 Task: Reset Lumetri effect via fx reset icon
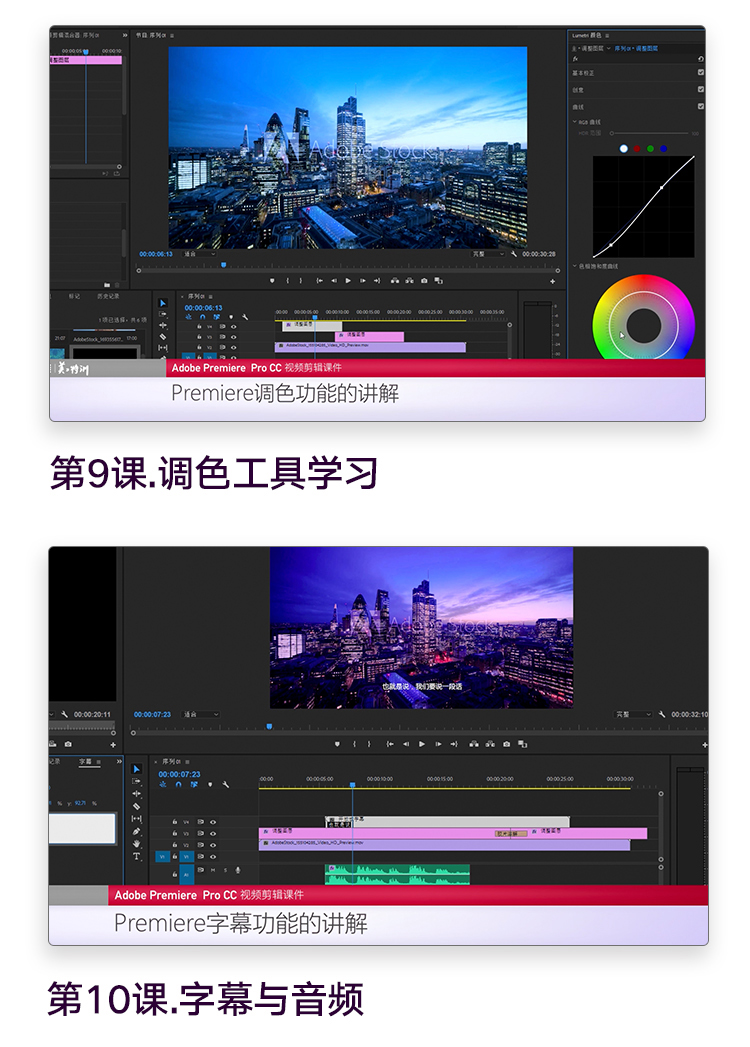[x=701, y=59]
